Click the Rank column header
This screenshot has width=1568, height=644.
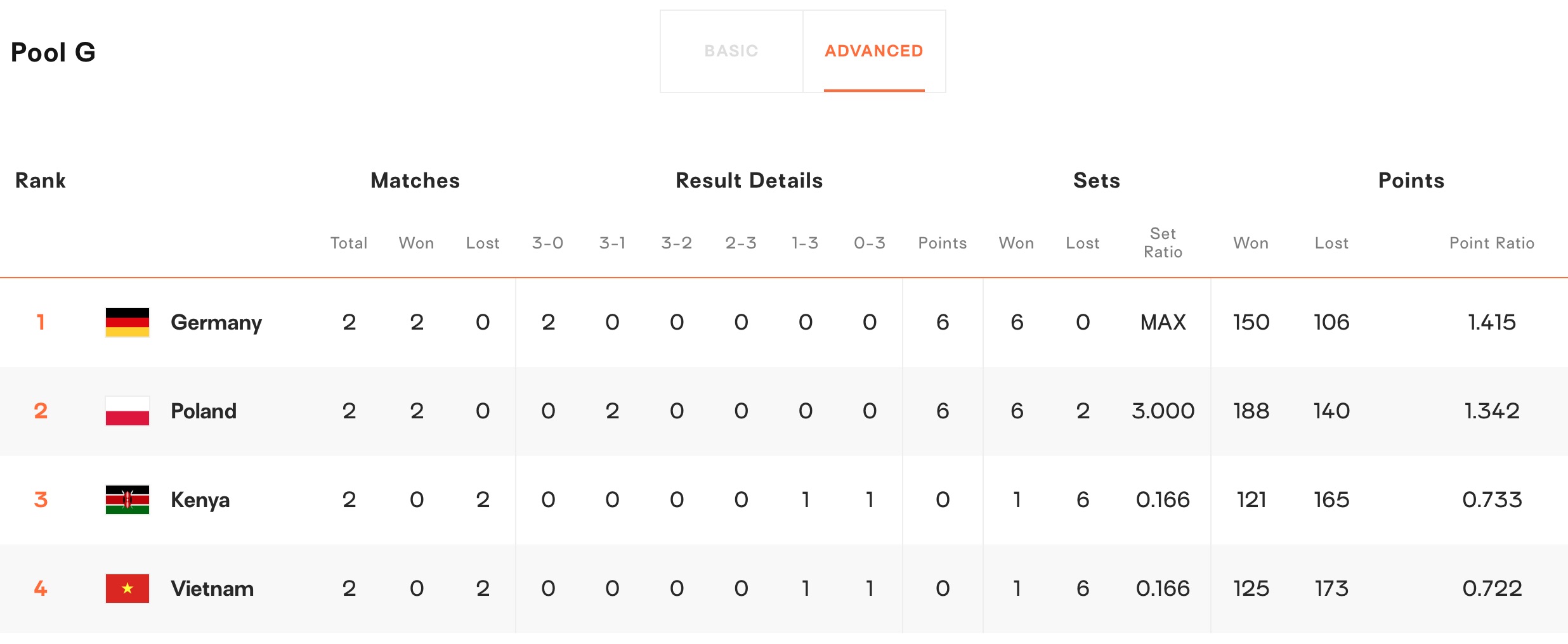pos(41,181)
